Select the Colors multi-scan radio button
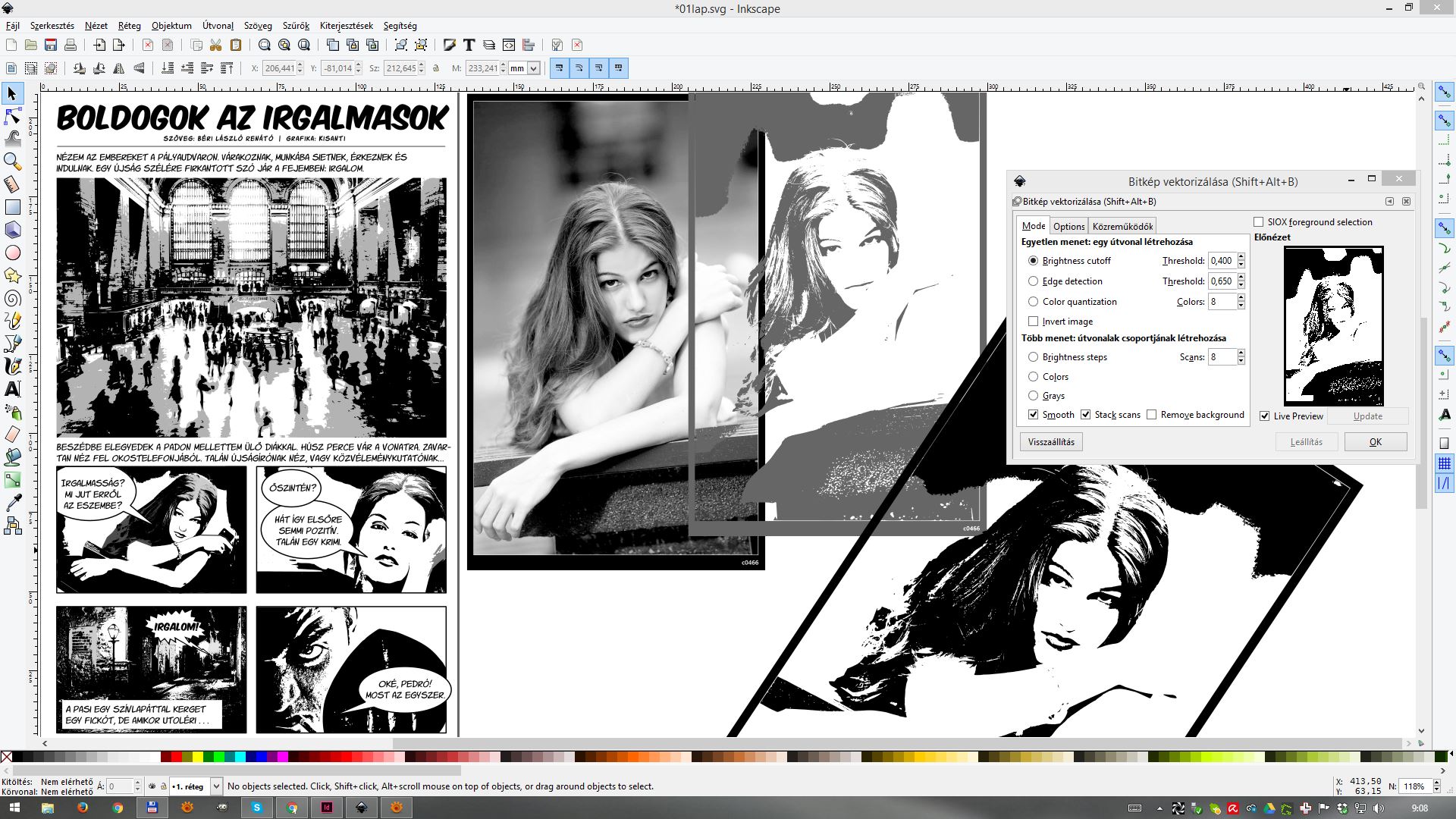 pos(1033,377)
